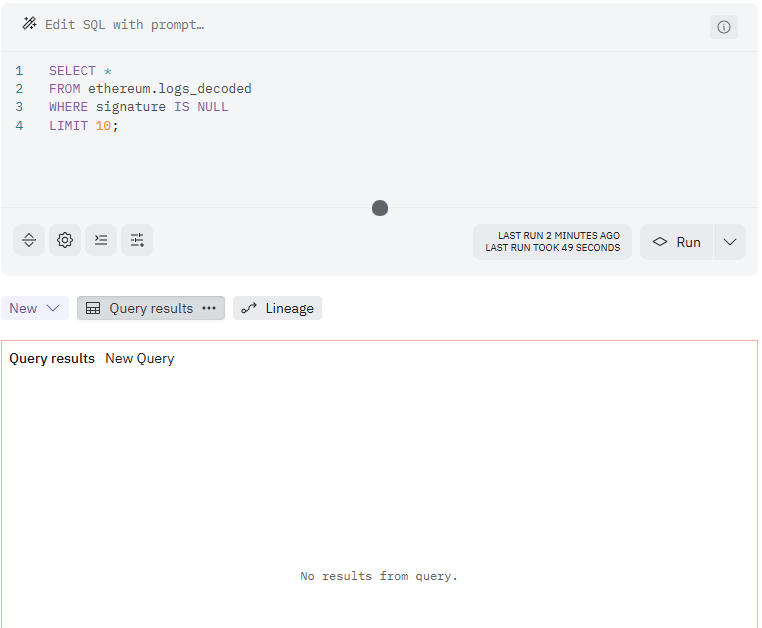Open query settings gear icon

(x=65, y=240)
